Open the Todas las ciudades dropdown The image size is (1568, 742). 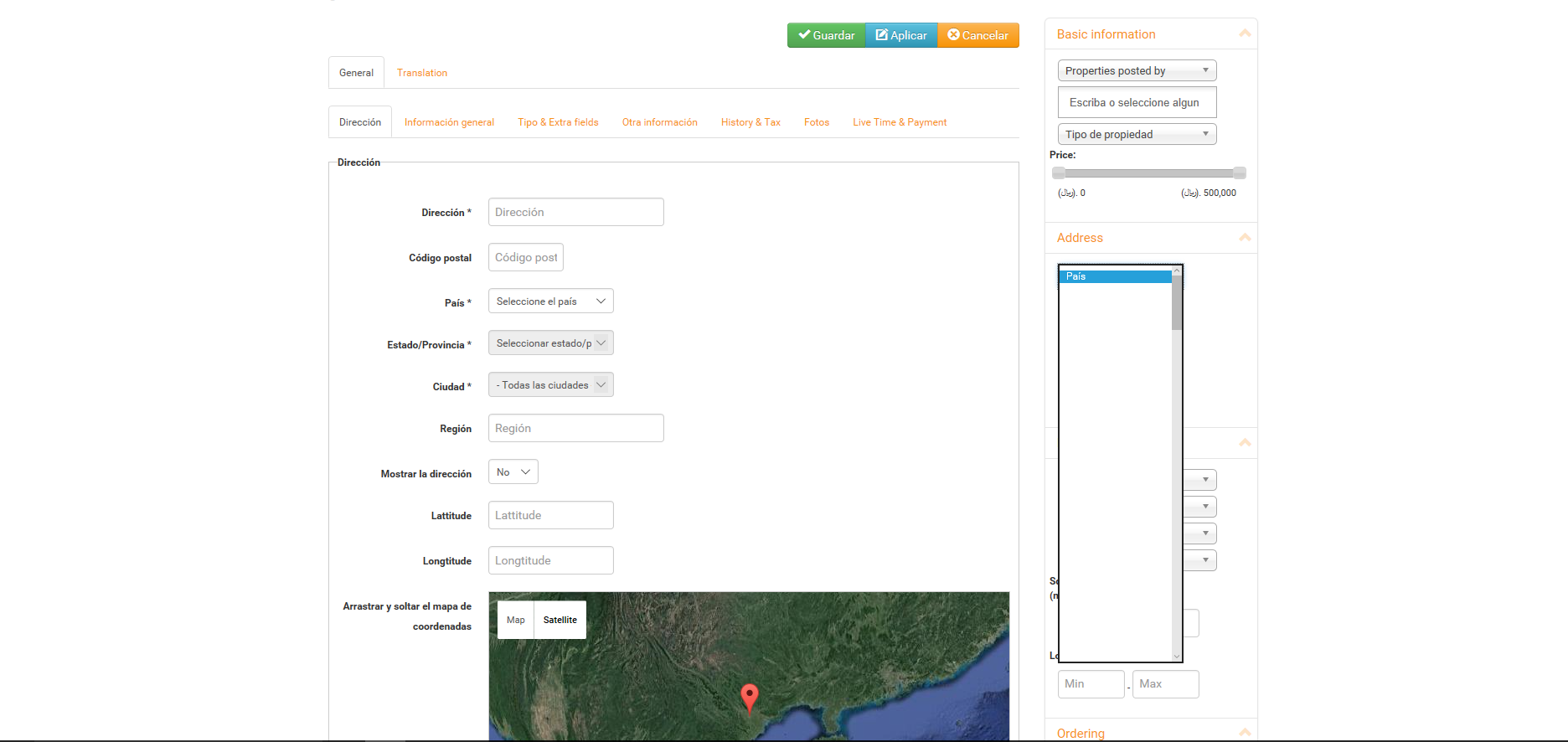tap(551, 384)
